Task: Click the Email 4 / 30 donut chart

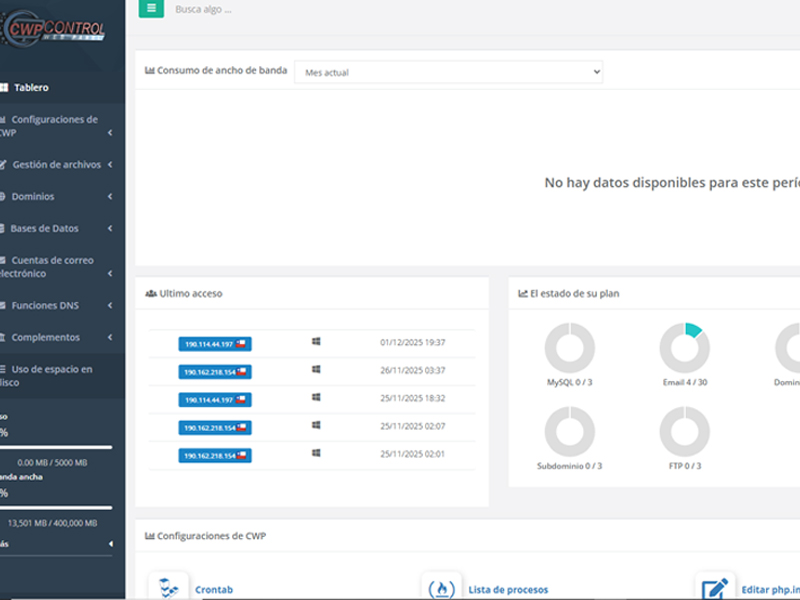Action: pos(685,349)
